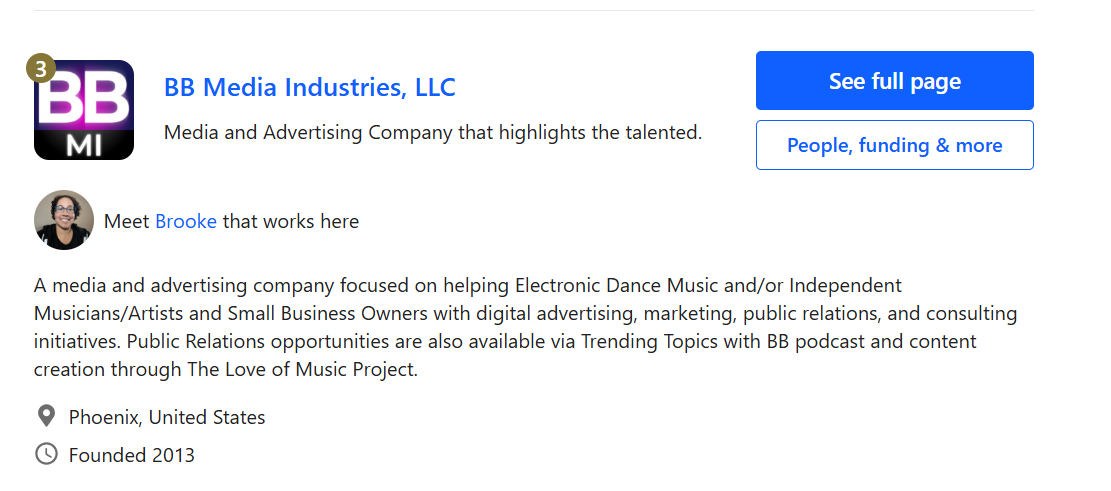The height and width of the screenshot is (491, 1111).
Task: Click the BB MI company logo
Action: click(84, 111)
